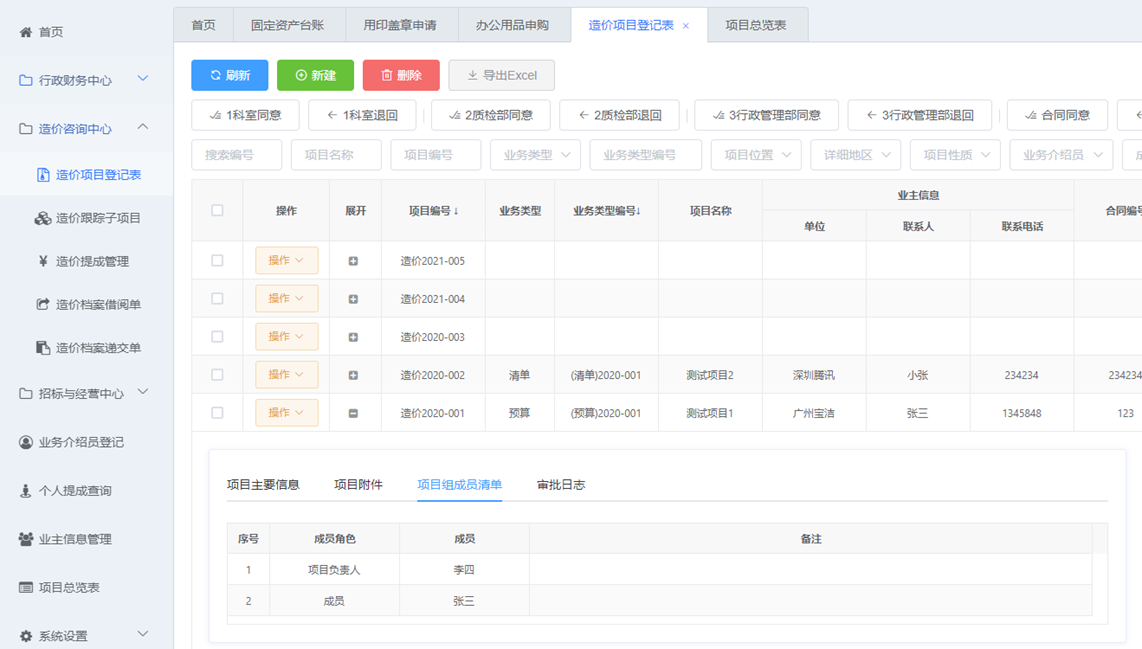Click the folder icon beside 造价咨询中心
The image size is (1142, 649).
[25, 129]
